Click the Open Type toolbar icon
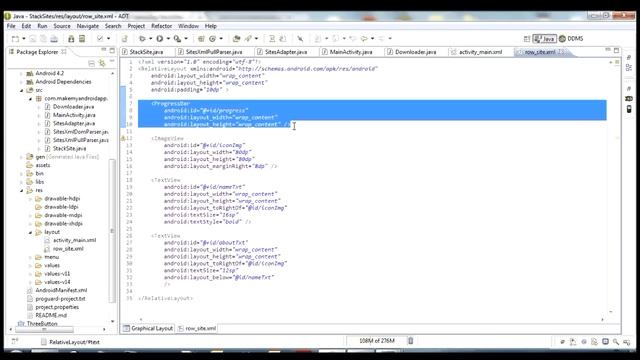The width and height of the screenshot is (640, 360). tap(236, 39)
